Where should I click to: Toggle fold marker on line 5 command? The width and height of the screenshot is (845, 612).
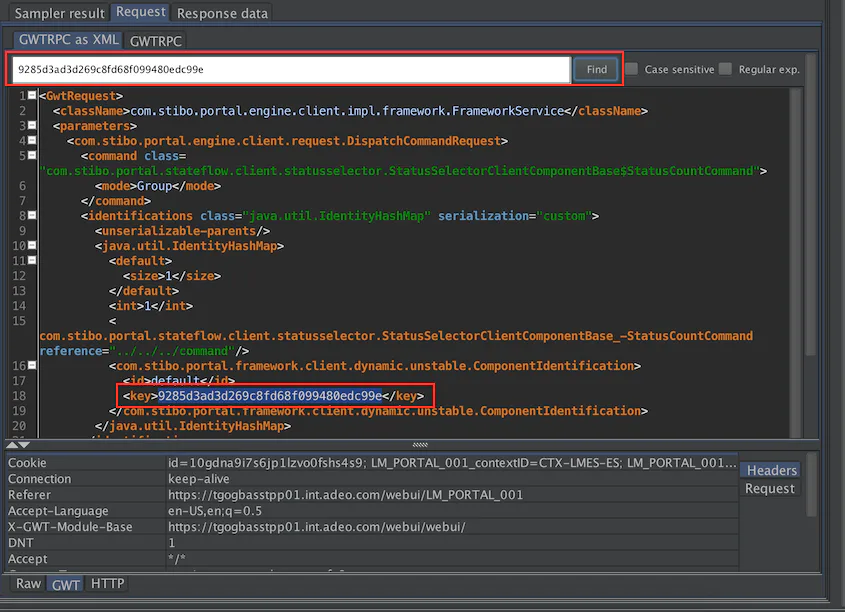(32, 155)
